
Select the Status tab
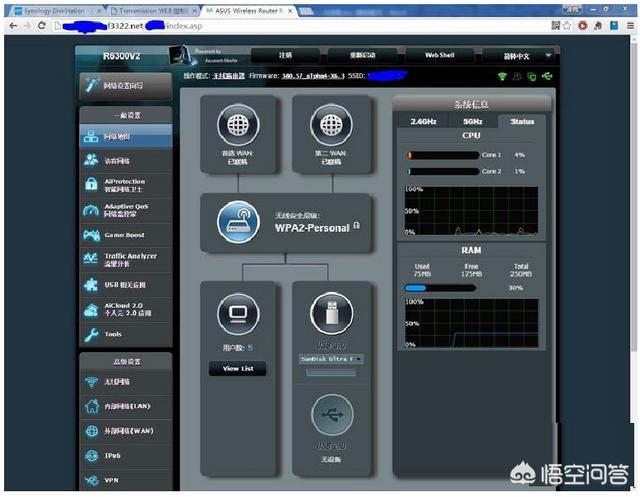point(522,122)
